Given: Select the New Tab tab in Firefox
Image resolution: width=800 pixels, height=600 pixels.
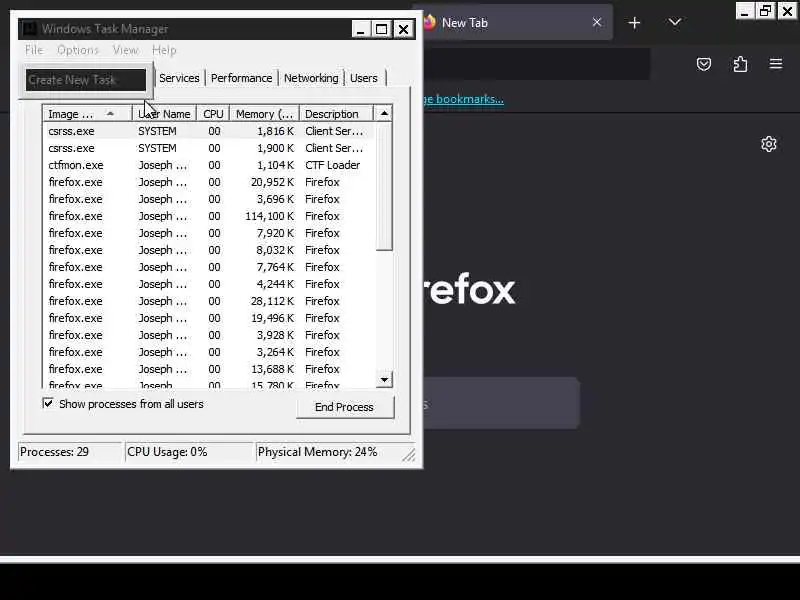Looking at the screenshot, I should [x=510, y=22].
